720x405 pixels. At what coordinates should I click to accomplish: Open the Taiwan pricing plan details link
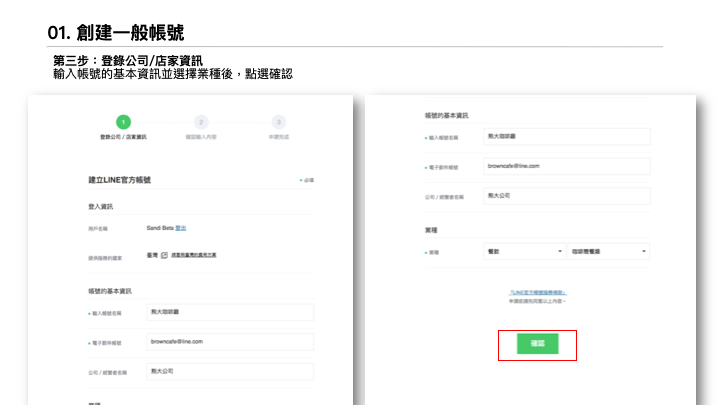click(193, 255)
